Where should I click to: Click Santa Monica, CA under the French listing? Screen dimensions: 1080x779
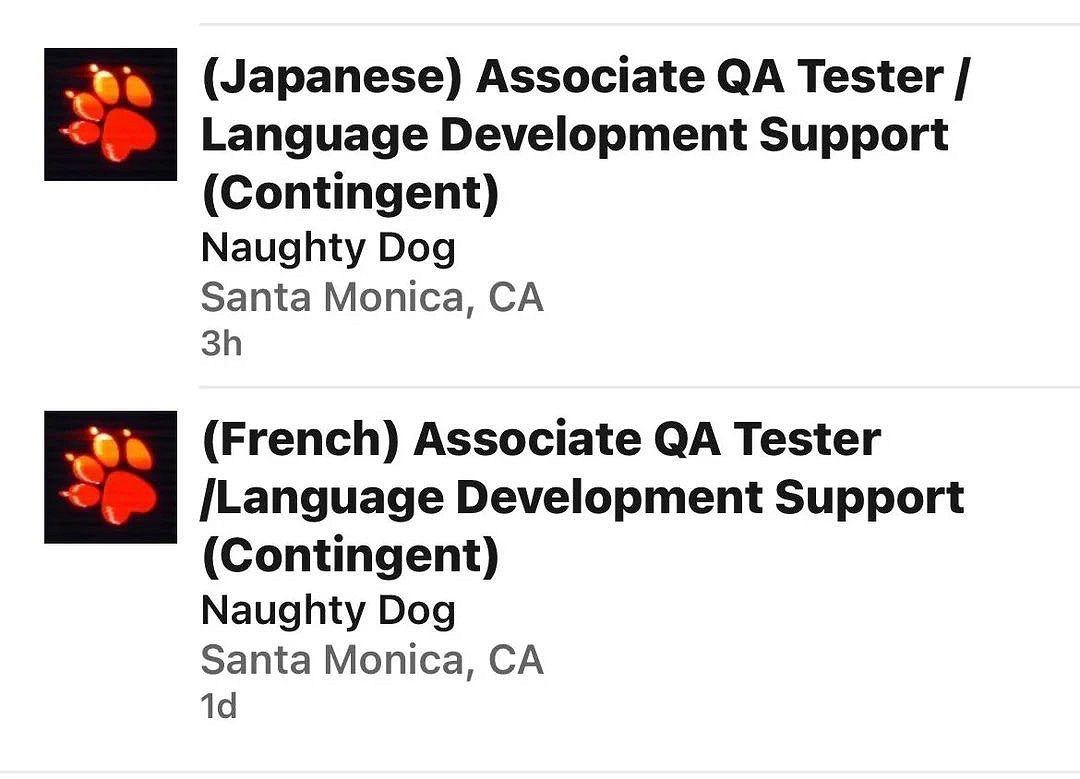(372, 660)
